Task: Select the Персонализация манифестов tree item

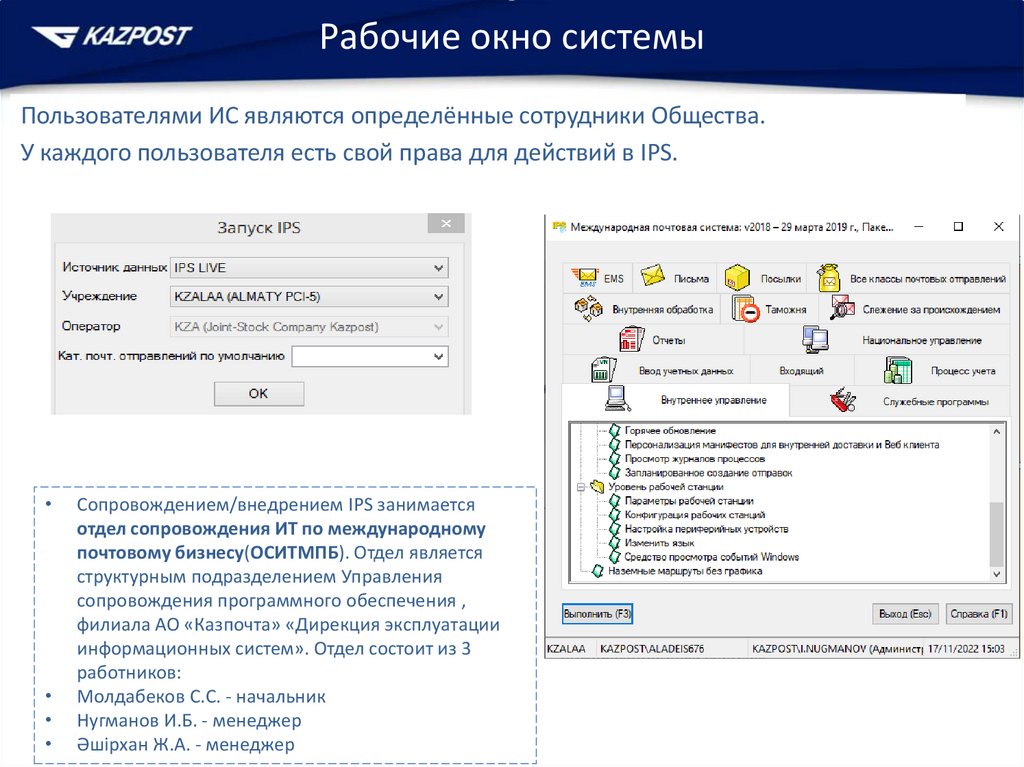Action: pos(782,445)
